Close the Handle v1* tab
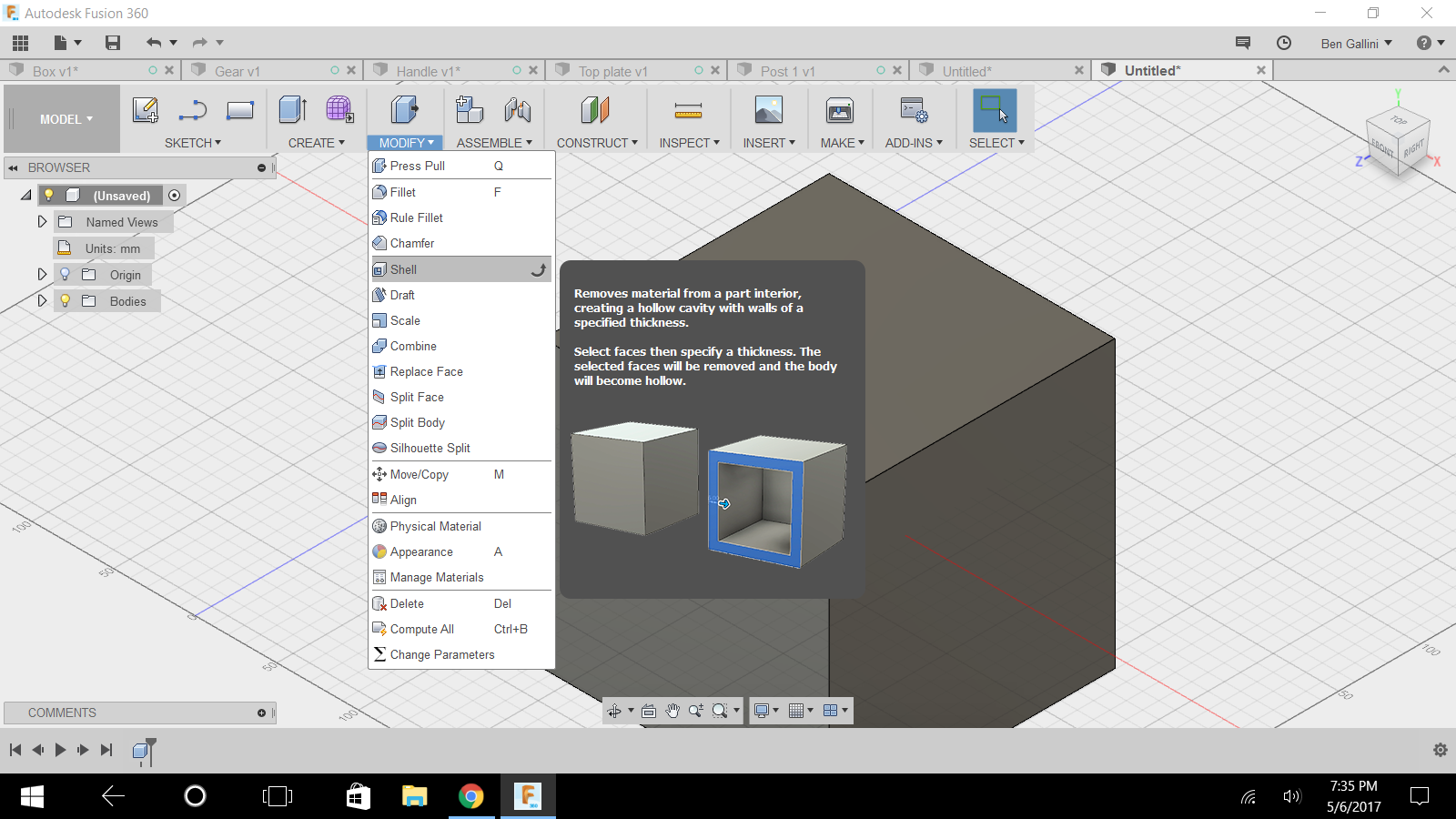The image size is (1456, 819). pos(533,70)
